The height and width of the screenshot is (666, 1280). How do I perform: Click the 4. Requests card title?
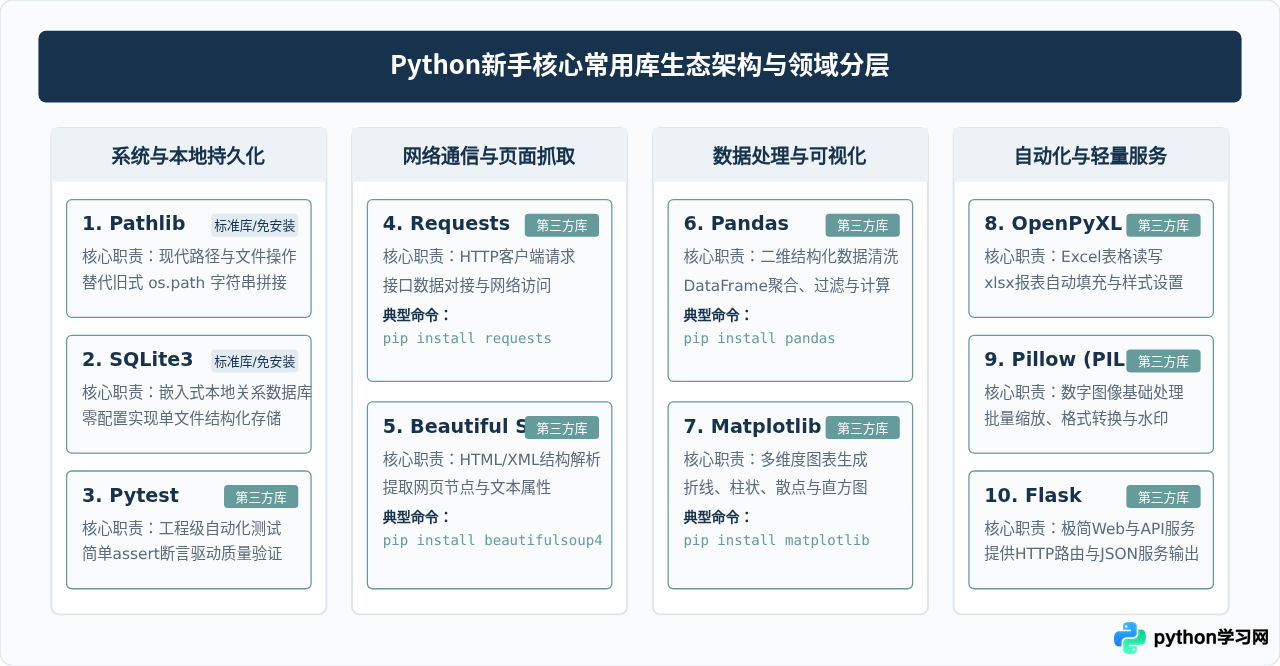pos(446,224)
